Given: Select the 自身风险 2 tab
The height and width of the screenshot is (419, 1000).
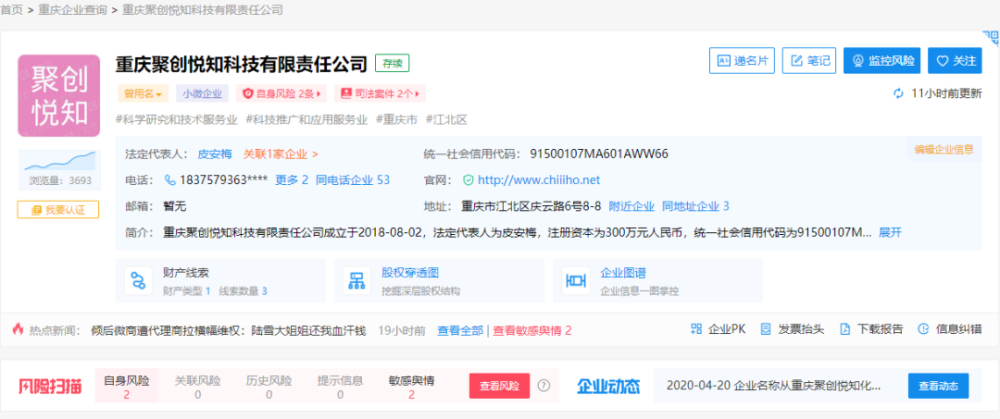Looking at the screenshot, I should 126,386.
